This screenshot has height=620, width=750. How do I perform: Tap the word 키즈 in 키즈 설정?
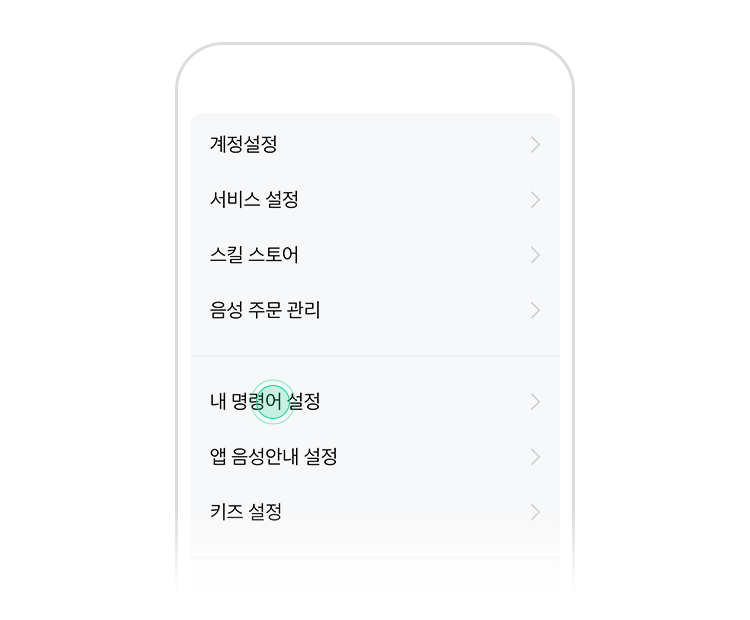click(227, 511)
